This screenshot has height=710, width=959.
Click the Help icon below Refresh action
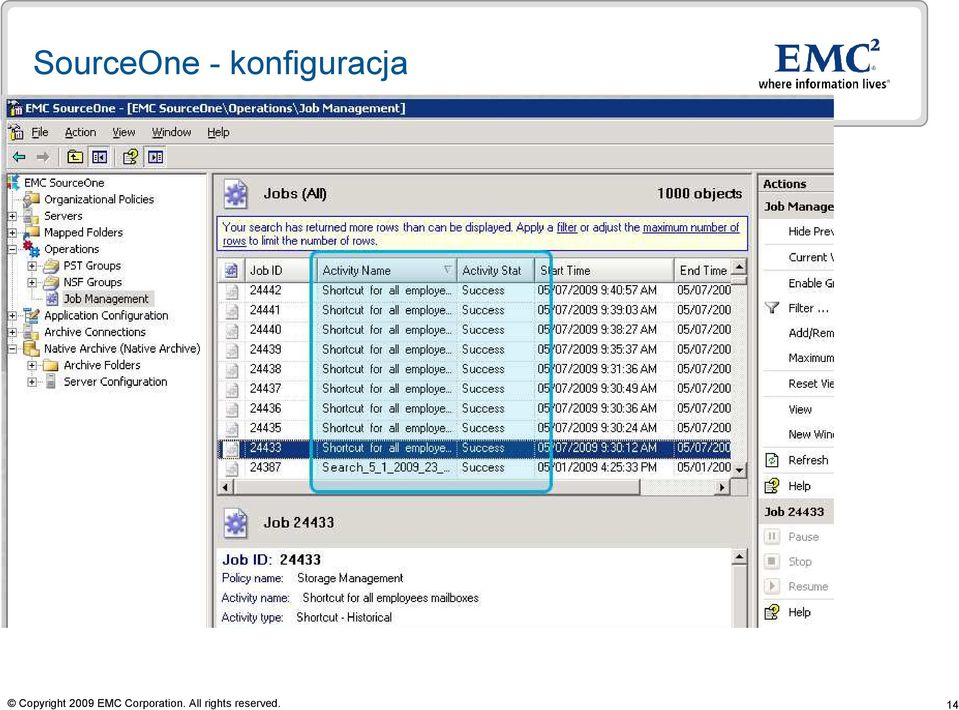[772, 486]
